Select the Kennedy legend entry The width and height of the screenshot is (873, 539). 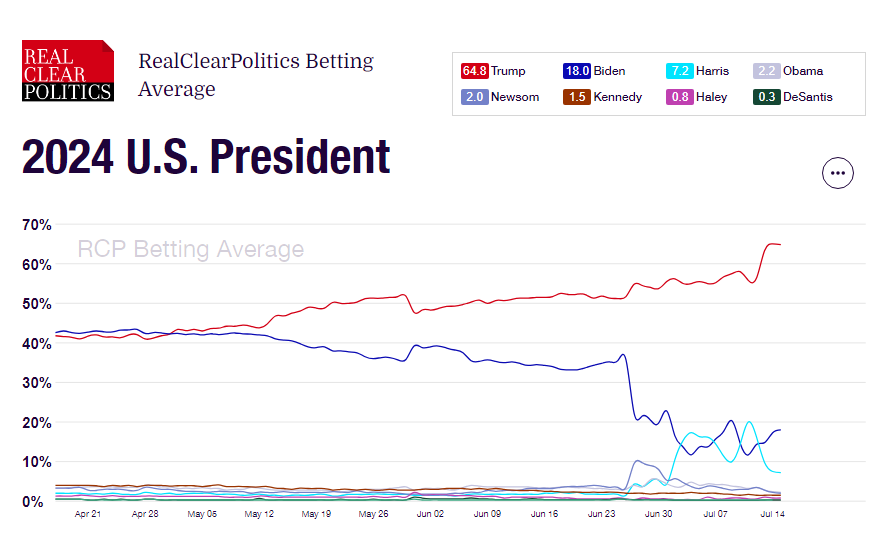point(602,97)
